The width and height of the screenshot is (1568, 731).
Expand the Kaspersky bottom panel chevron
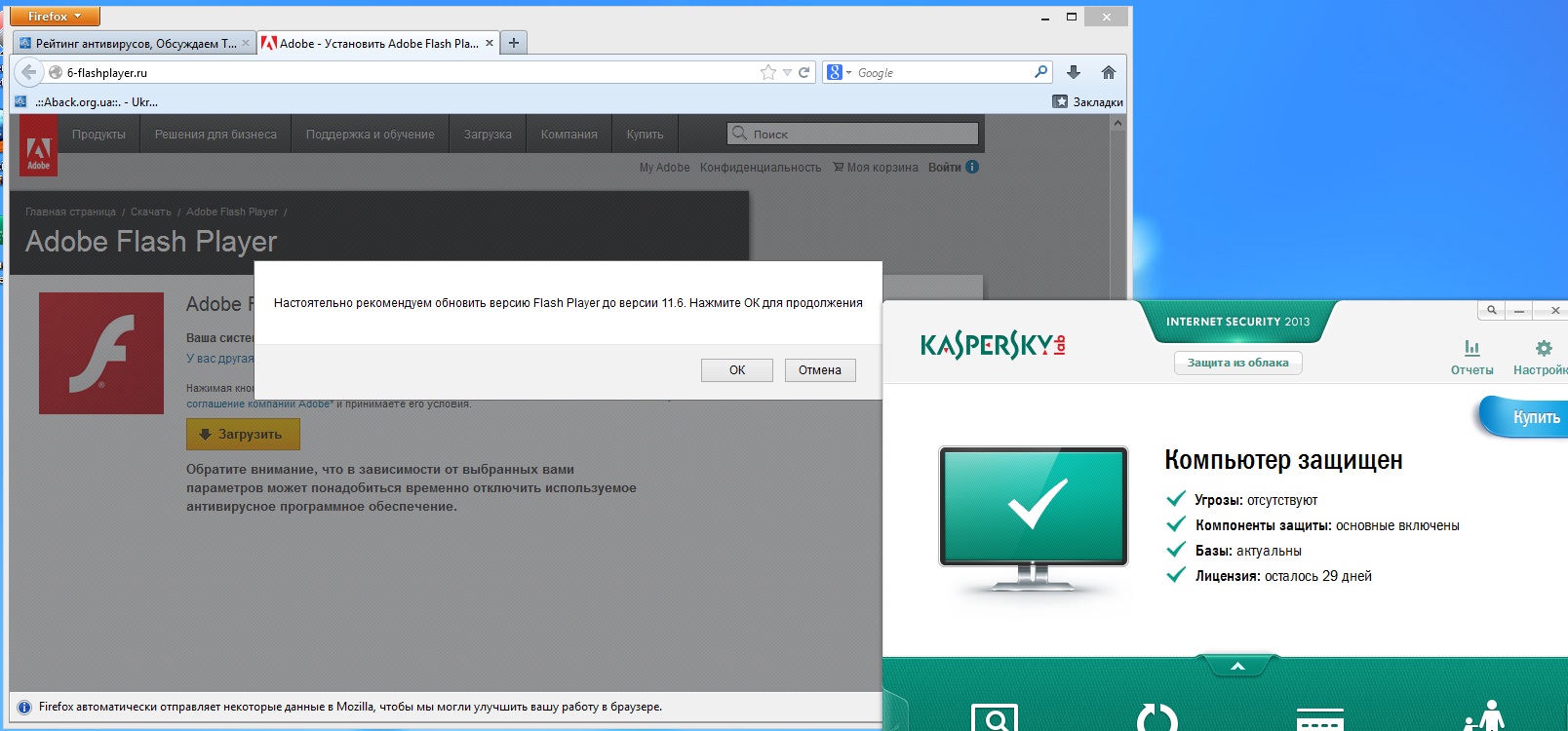(x=1237, y=667)
